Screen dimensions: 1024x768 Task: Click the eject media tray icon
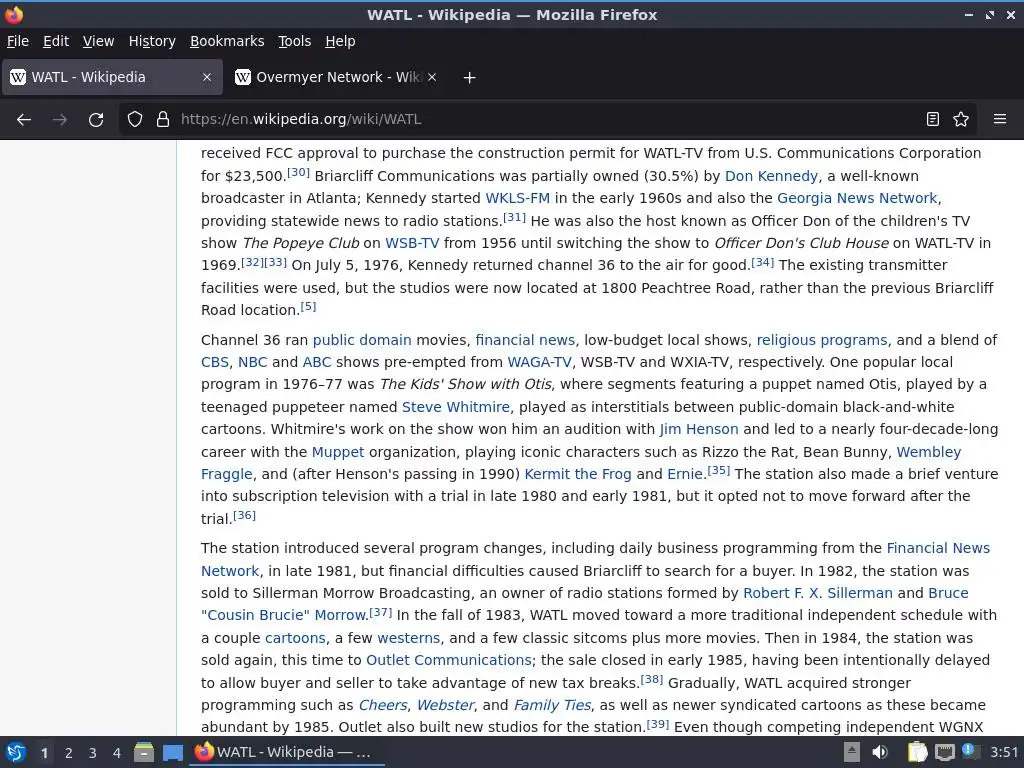pos(852,752)
